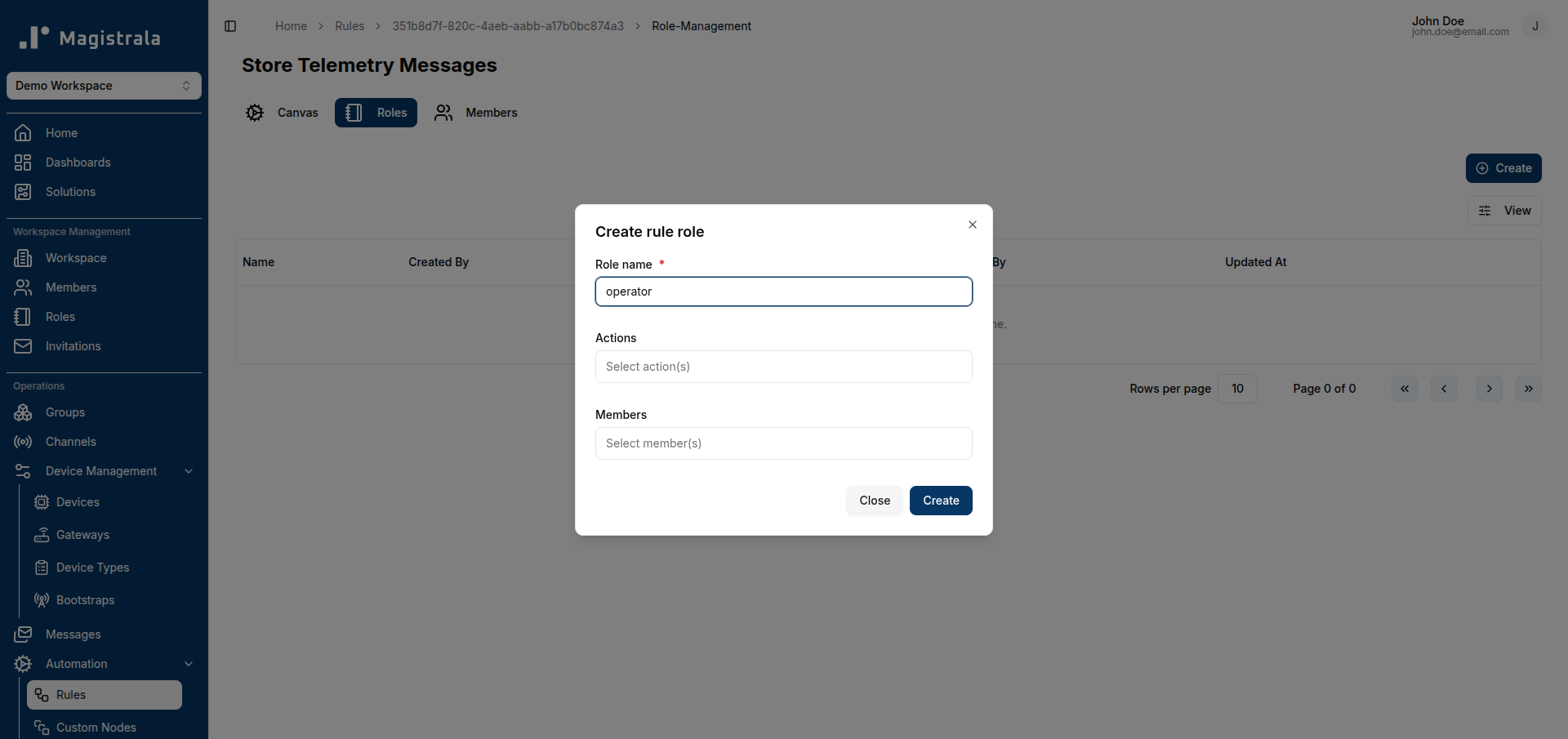This screenshot has width=1568, height=739.
Task: Collapse the Device Management section
Action: pyautogui.click(x=189, y=471)
